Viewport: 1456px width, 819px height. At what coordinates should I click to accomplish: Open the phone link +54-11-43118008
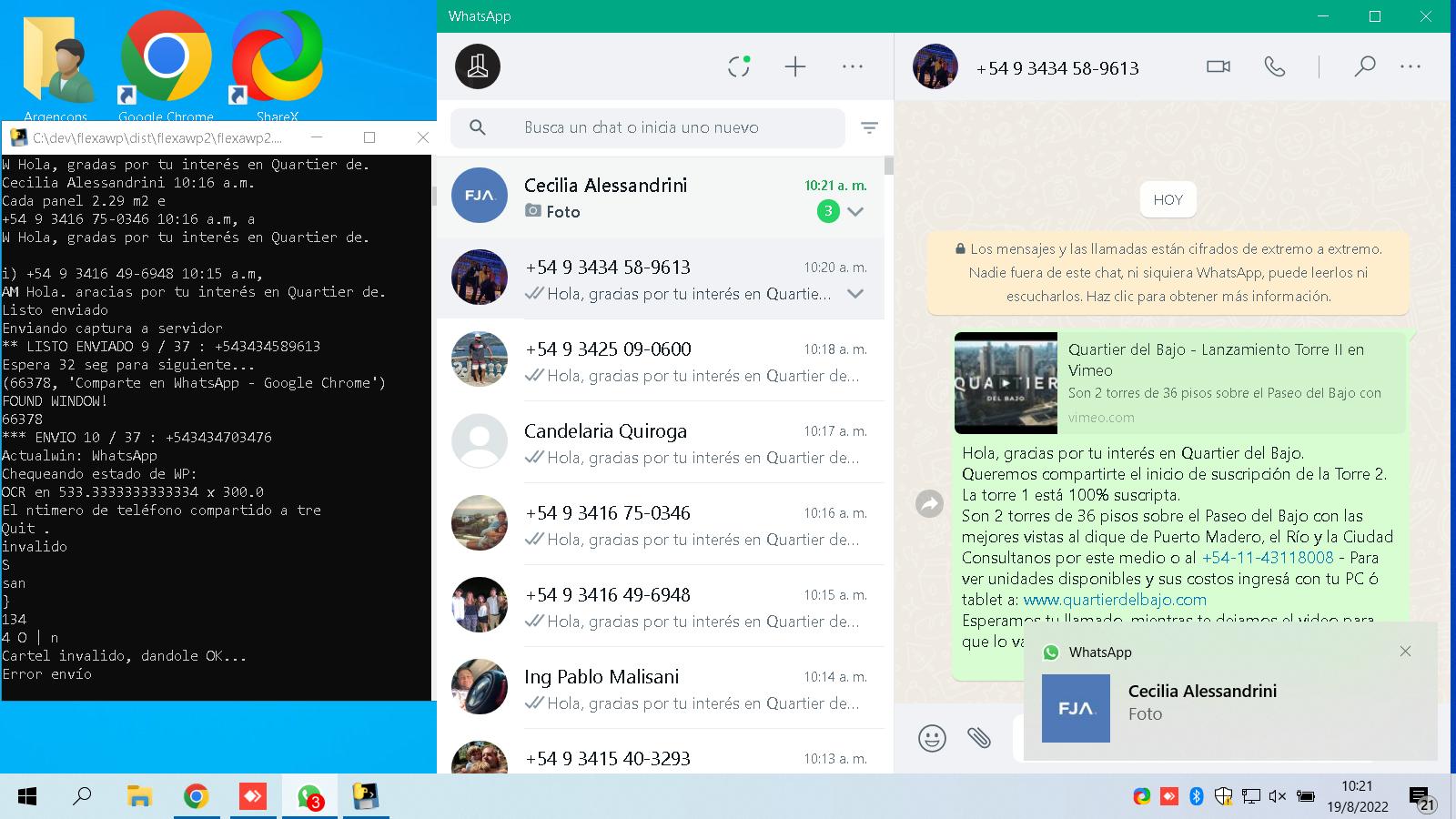pyautogui.click(x=1268, y=558)
